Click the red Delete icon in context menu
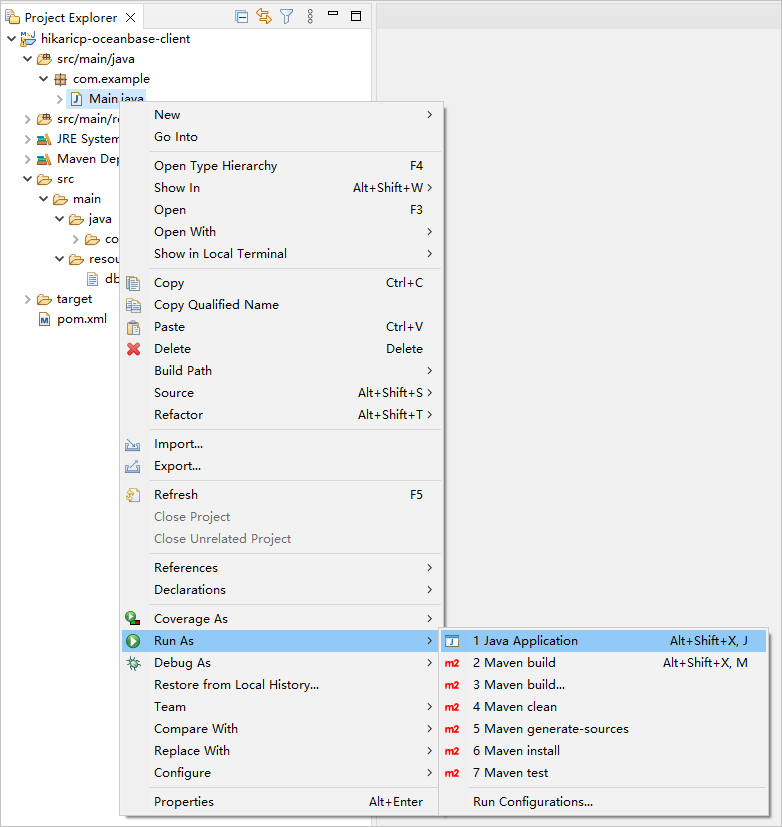 [133, 349]
